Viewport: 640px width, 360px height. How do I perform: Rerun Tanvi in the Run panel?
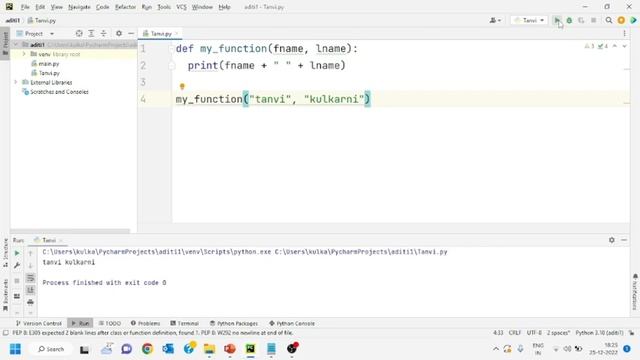[17, 253]
